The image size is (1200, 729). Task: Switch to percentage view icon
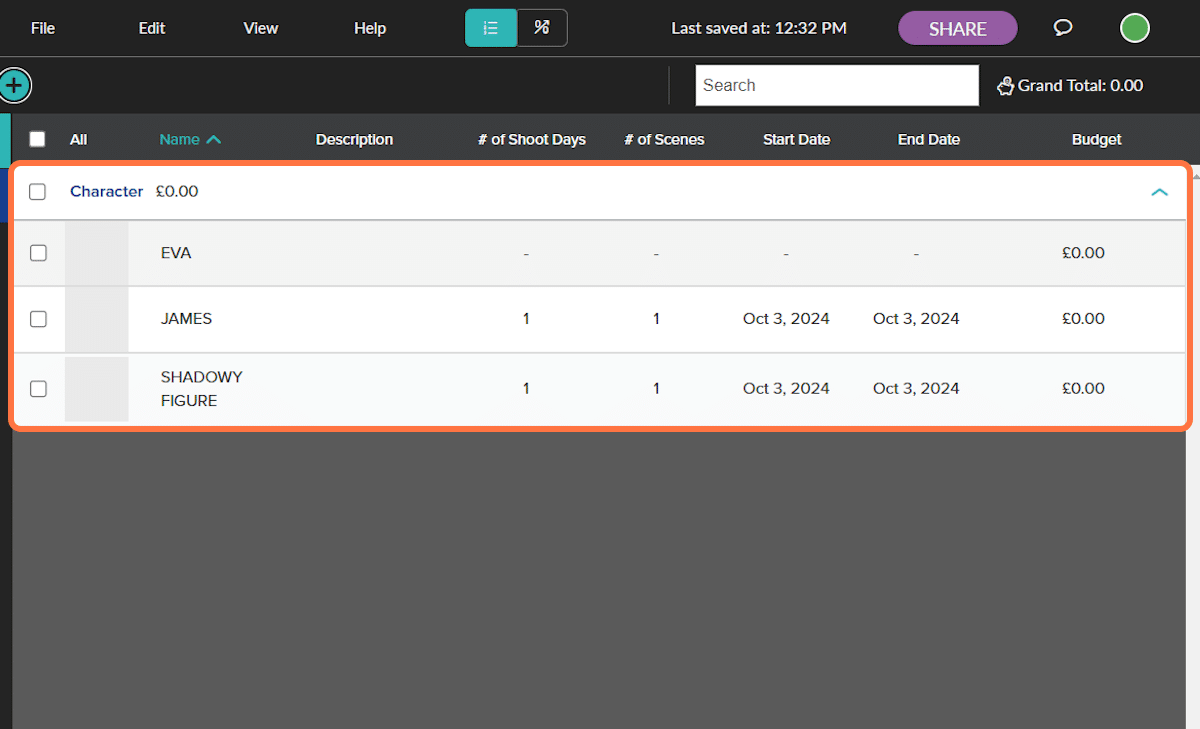[x=542, y=28]
